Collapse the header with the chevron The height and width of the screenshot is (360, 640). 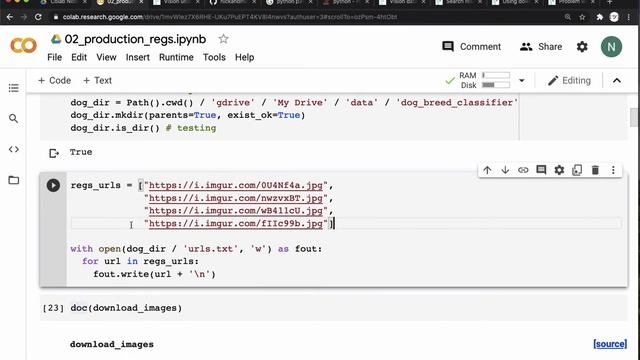point(617,80)
